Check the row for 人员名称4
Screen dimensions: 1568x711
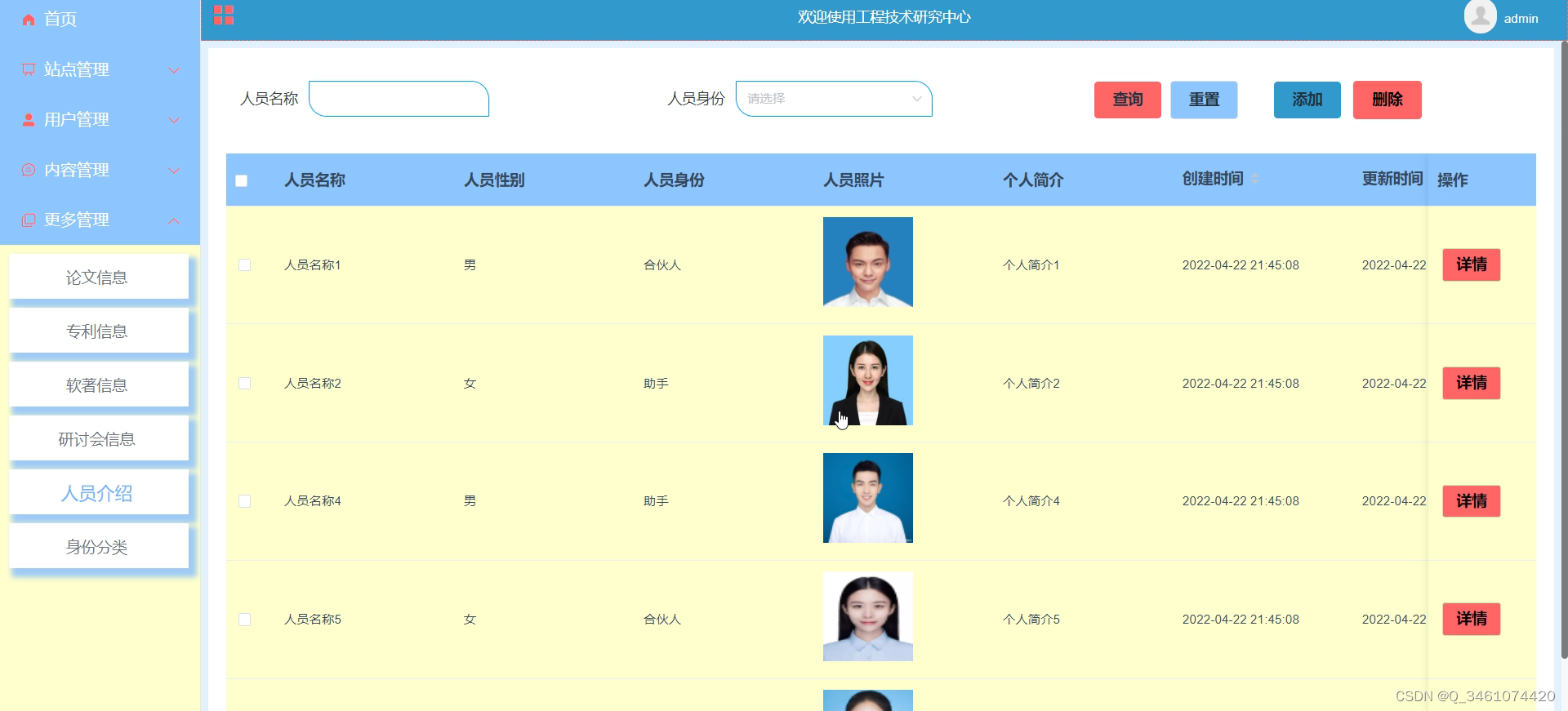pyautogui.click(x=244, y=501)
